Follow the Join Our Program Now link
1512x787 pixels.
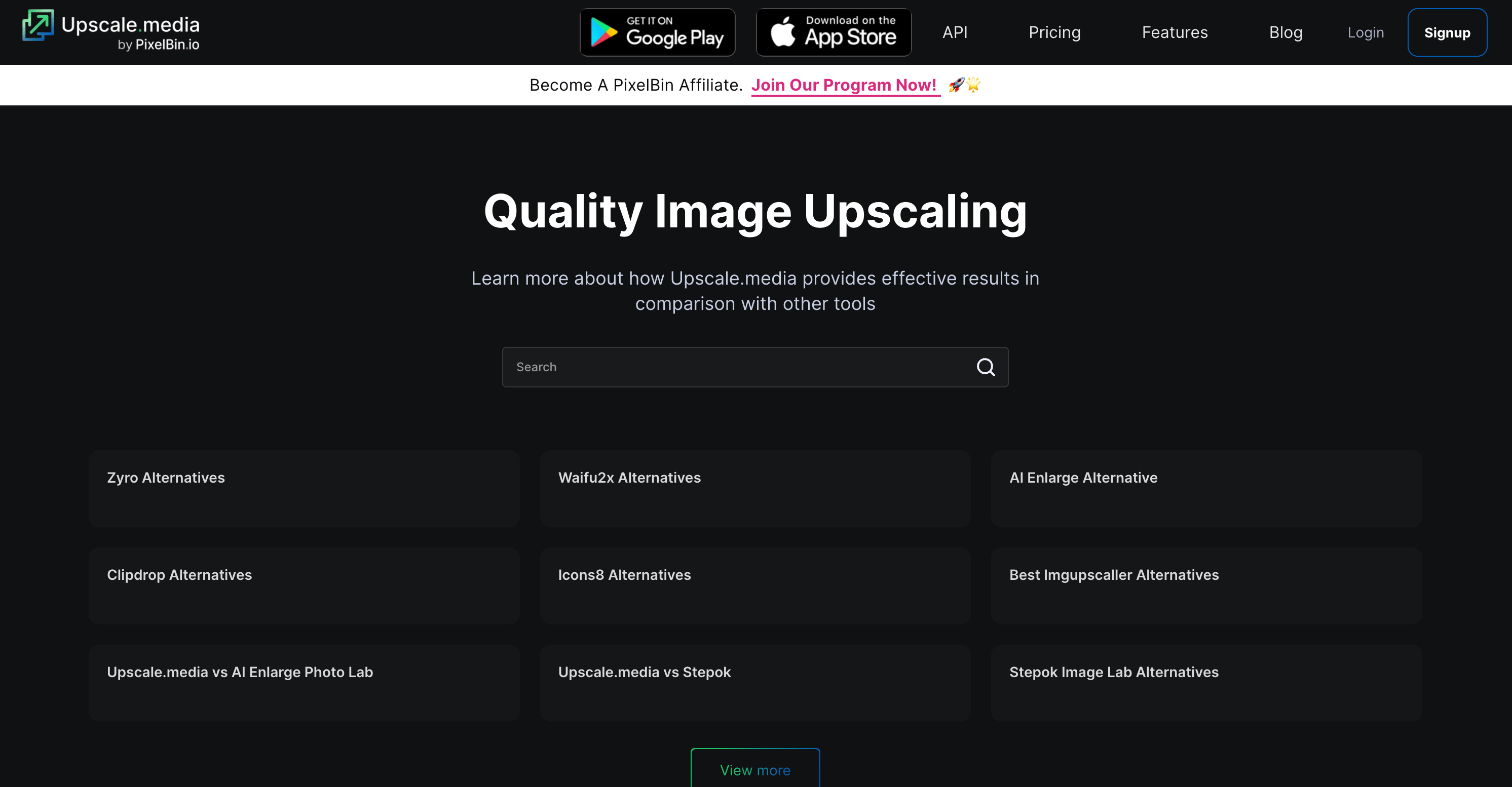pyautogui.click(x=844, y=85)
